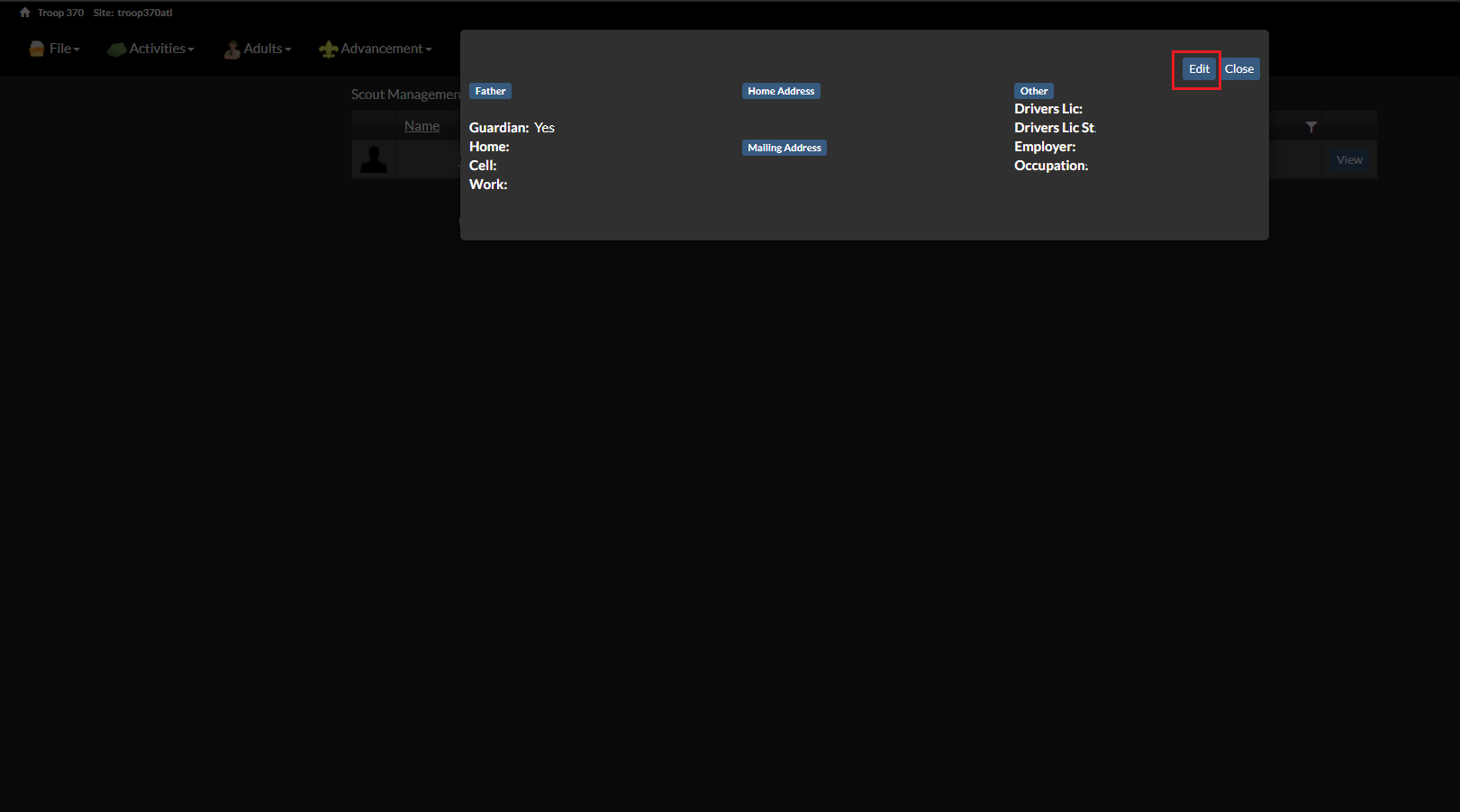
Task: Click the View button in the table row
Action: pyautogui.click(x=1348, y=158)
